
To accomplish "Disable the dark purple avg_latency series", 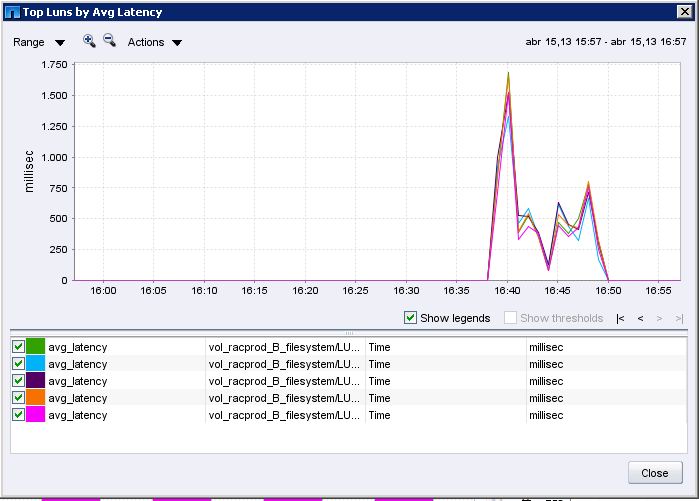I will click(18, 381).
